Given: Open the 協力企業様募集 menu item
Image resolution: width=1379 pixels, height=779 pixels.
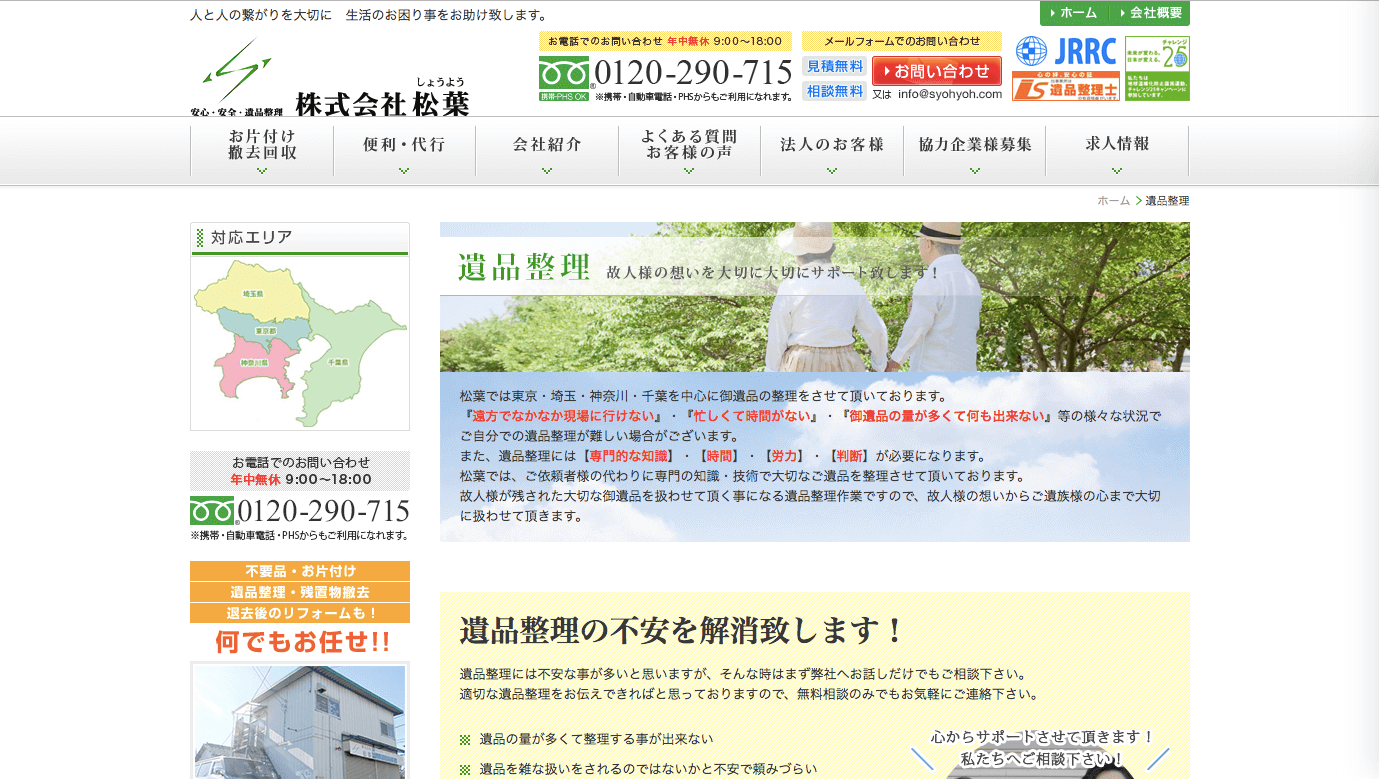Looking at the screenshot, I should tap(975, 150).
